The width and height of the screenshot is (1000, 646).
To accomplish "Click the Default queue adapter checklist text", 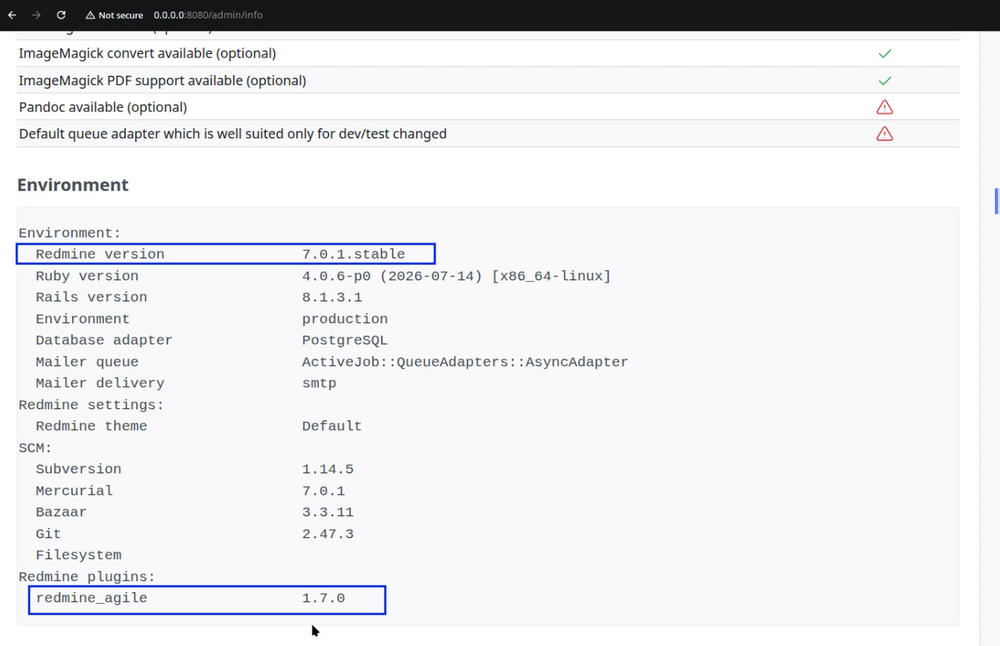I will click(x=233, y=134).
